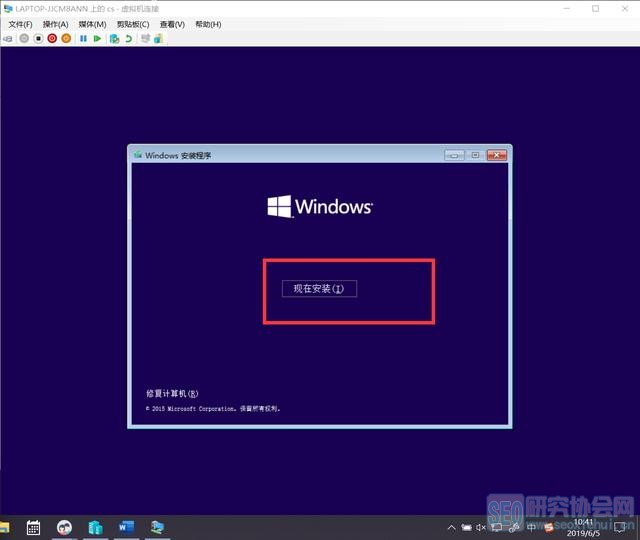Expand hidden system tray icons chevron
The height and width of the screenshot is (540, 640).
click(x=451, y=527)
